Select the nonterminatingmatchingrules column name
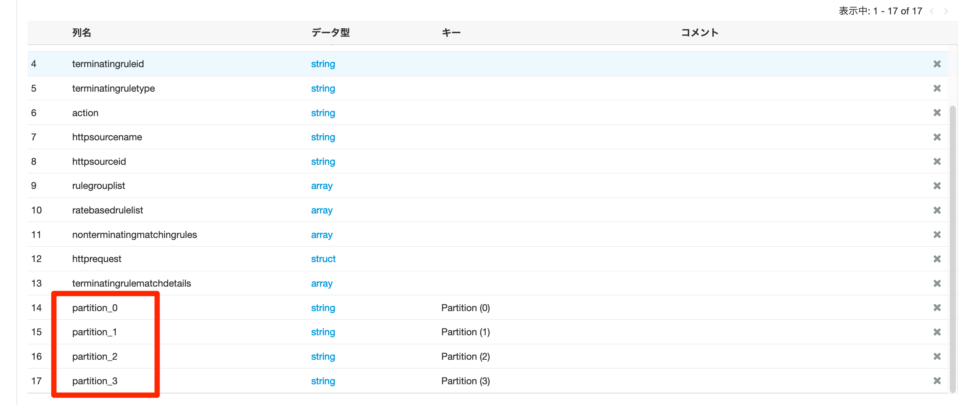 click(x=134, y=234)
